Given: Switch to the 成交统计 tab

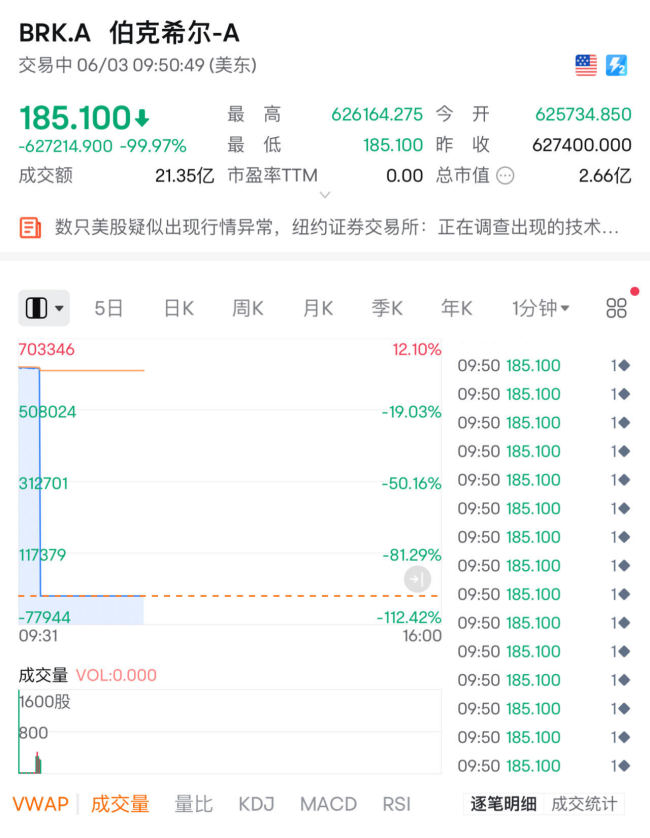Looking at the screenshot, I should (584, 804).
